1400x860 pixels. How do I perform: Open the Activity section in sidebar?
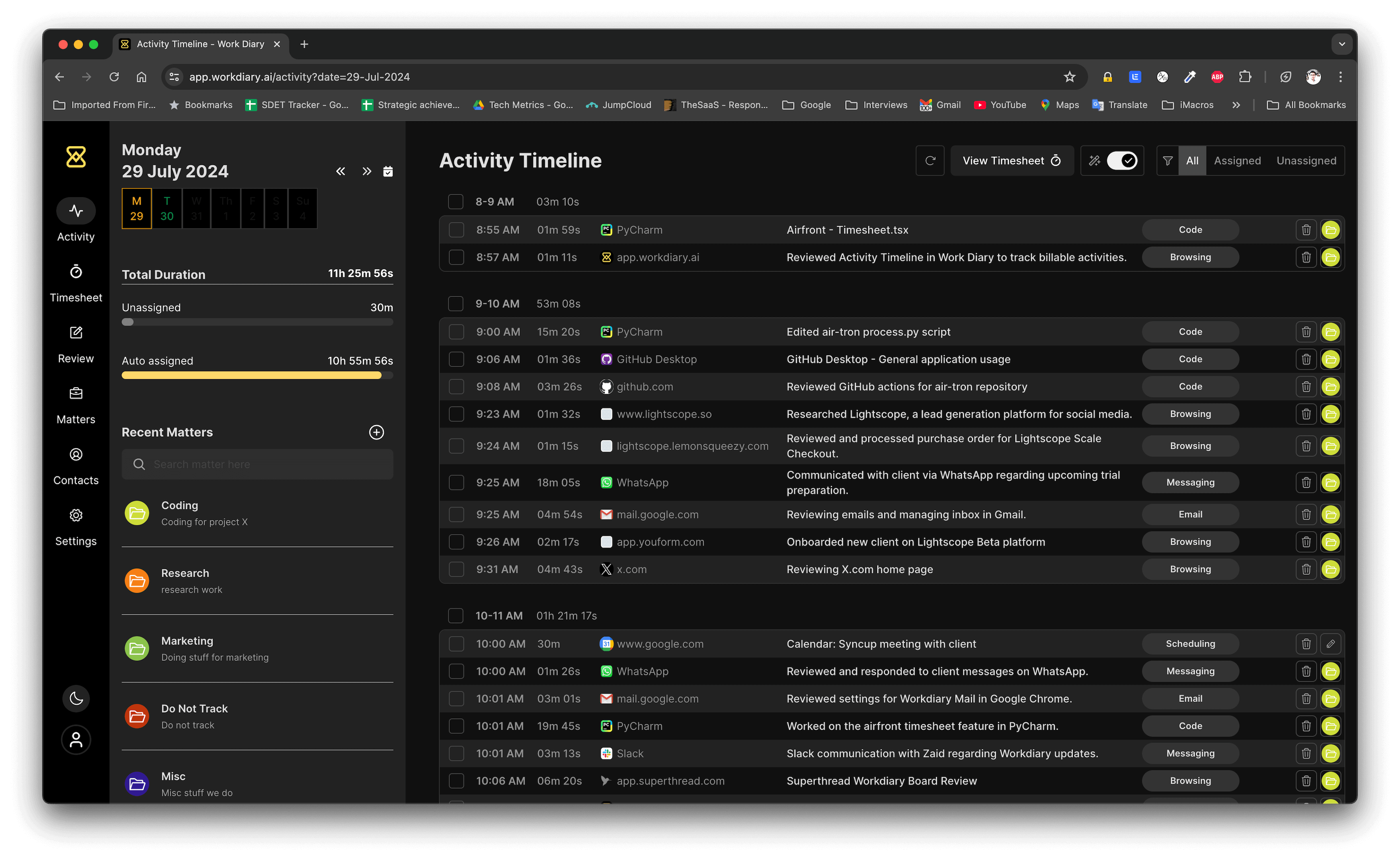[x=76, y=220]
